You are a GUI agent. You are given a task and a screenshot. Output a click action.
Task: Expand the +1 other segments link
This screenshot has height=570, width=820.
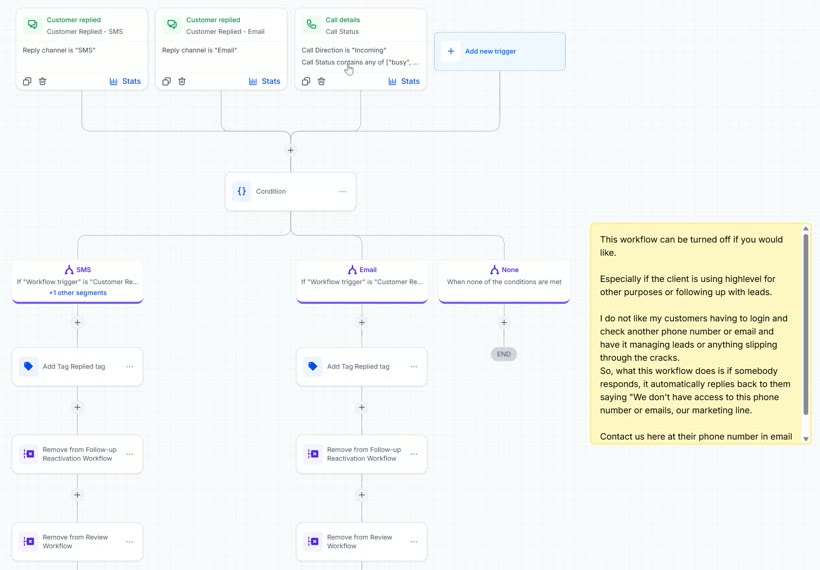(78, 293)
